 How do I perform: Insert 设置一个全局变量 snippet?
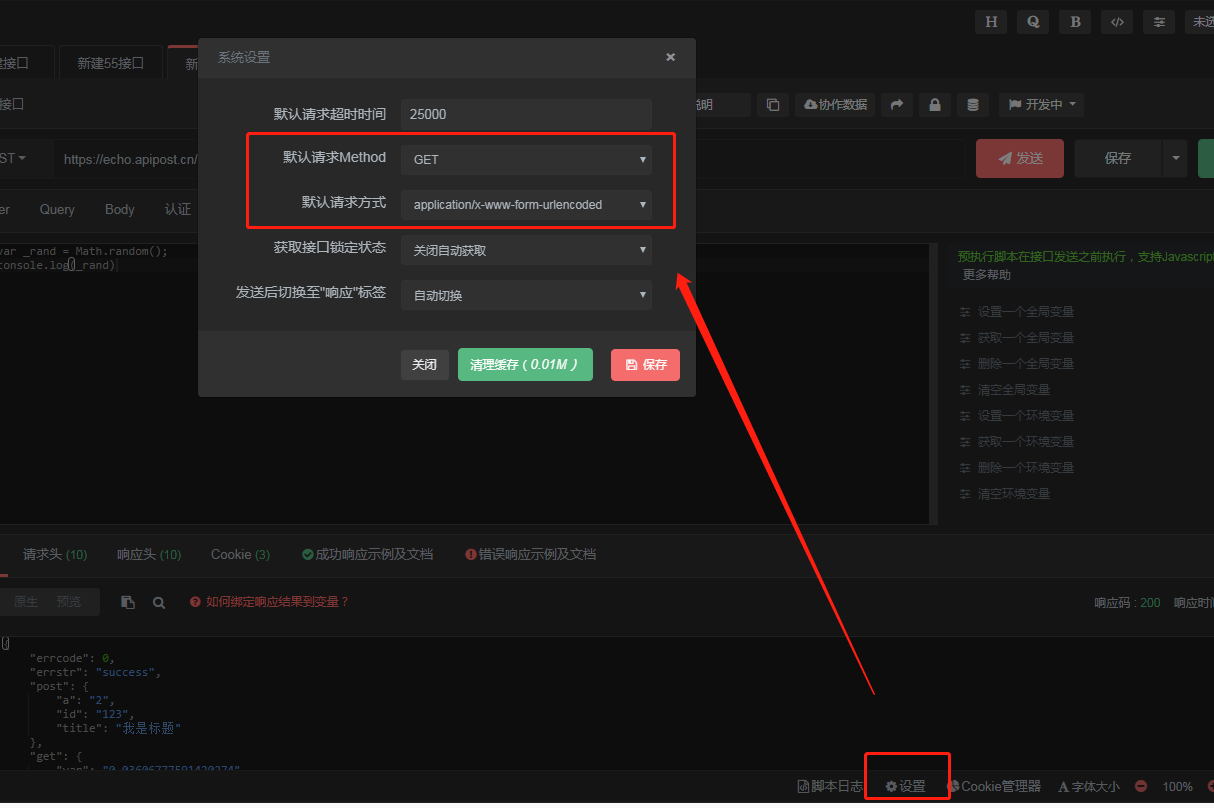coord(1016,312)
